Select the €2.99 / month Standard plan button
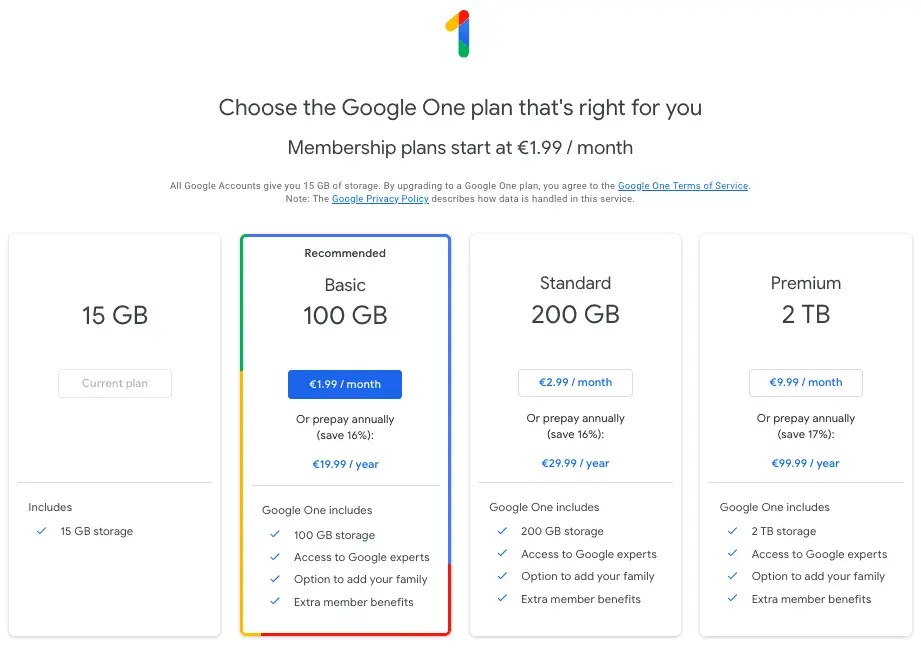The image size is (921, 648). [575, 382]
